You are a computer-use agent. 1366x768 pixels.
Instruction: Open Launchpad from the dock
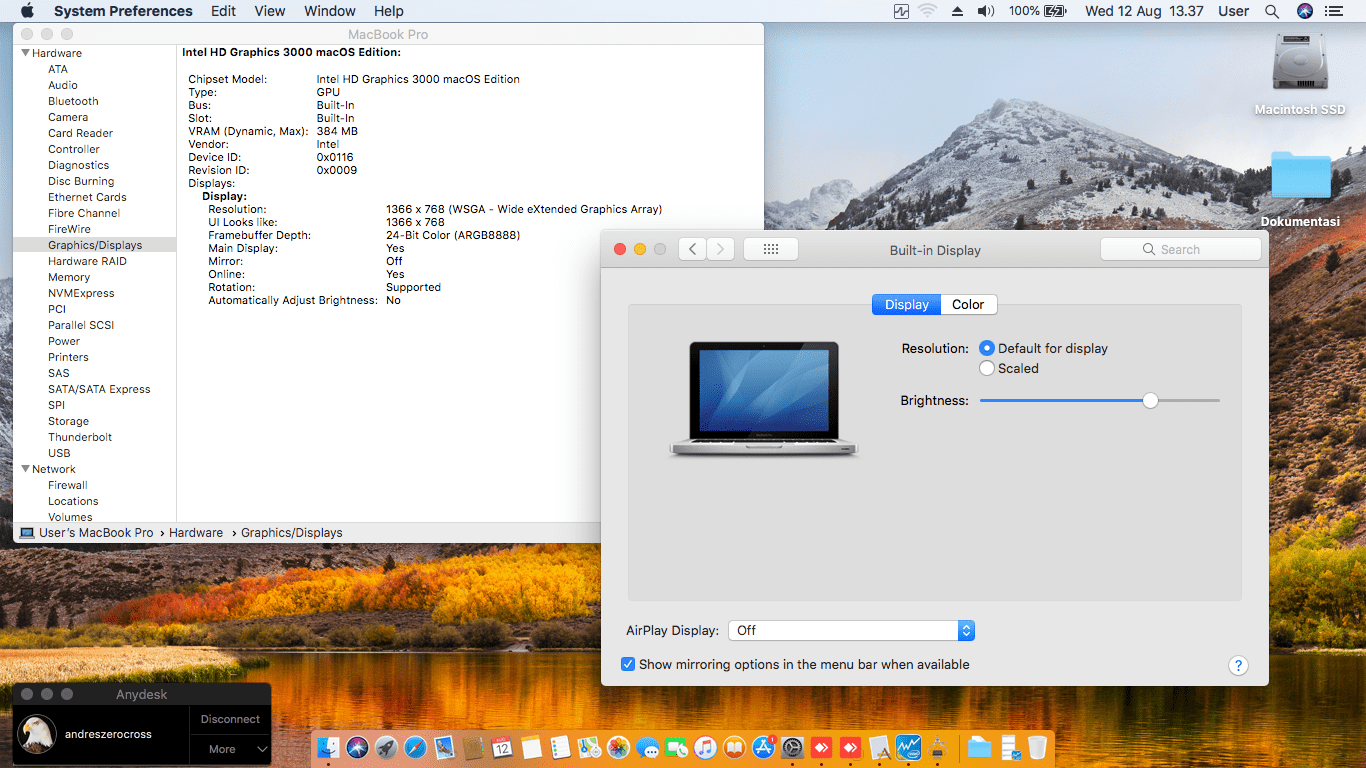click(x=386, y=747)
